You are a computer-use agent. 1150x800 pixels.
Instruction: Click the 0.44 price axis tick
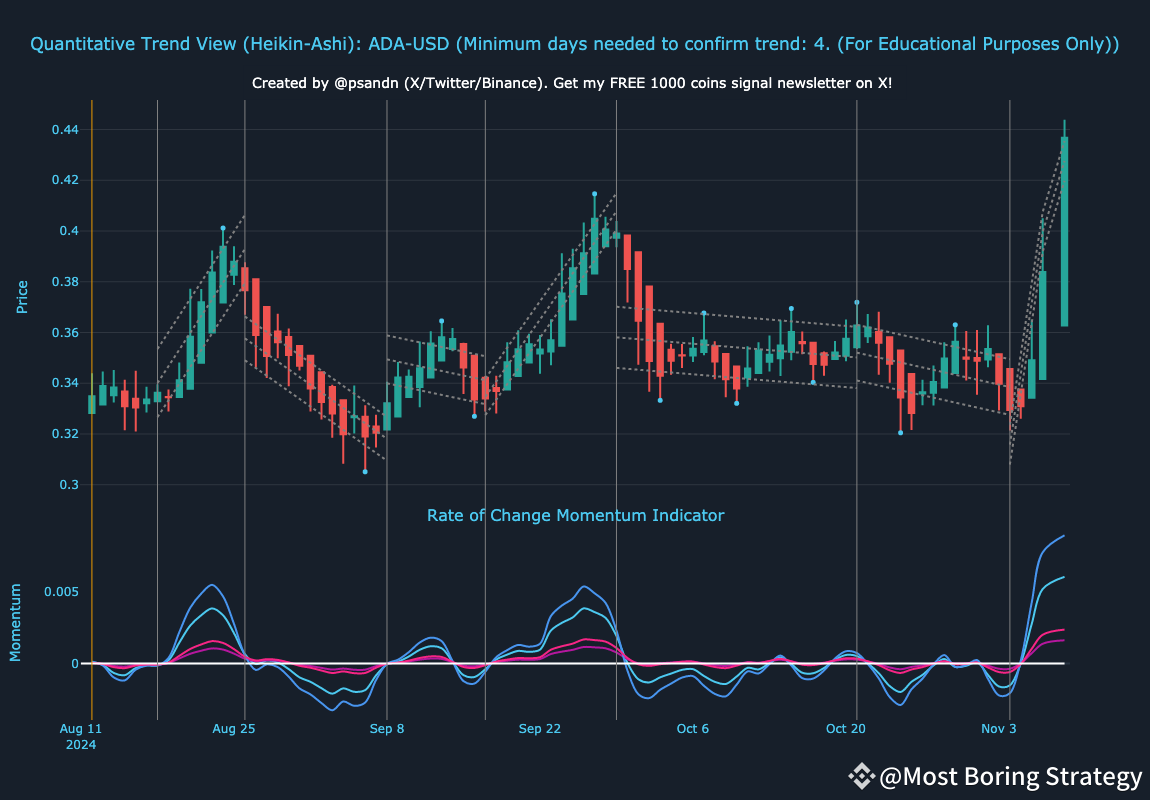click(65, 130)
